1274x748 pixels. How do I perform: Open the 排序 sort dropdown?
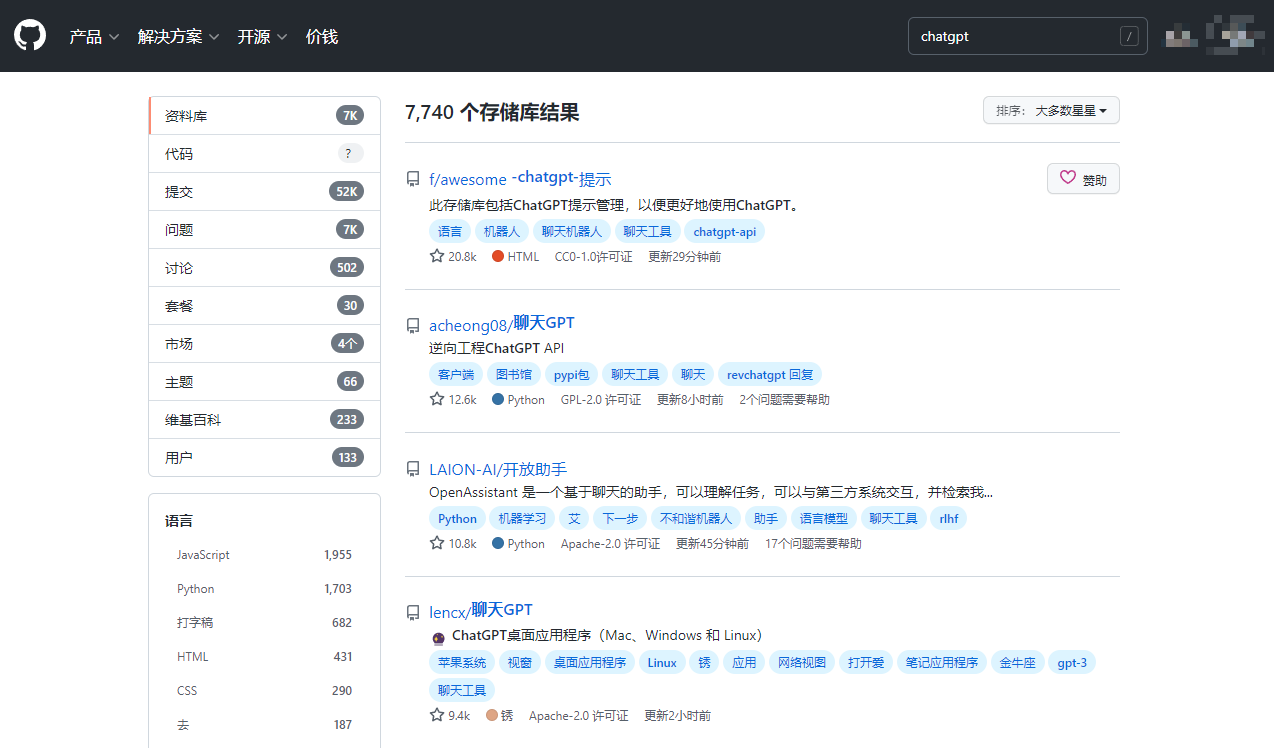pos(1051,111)
